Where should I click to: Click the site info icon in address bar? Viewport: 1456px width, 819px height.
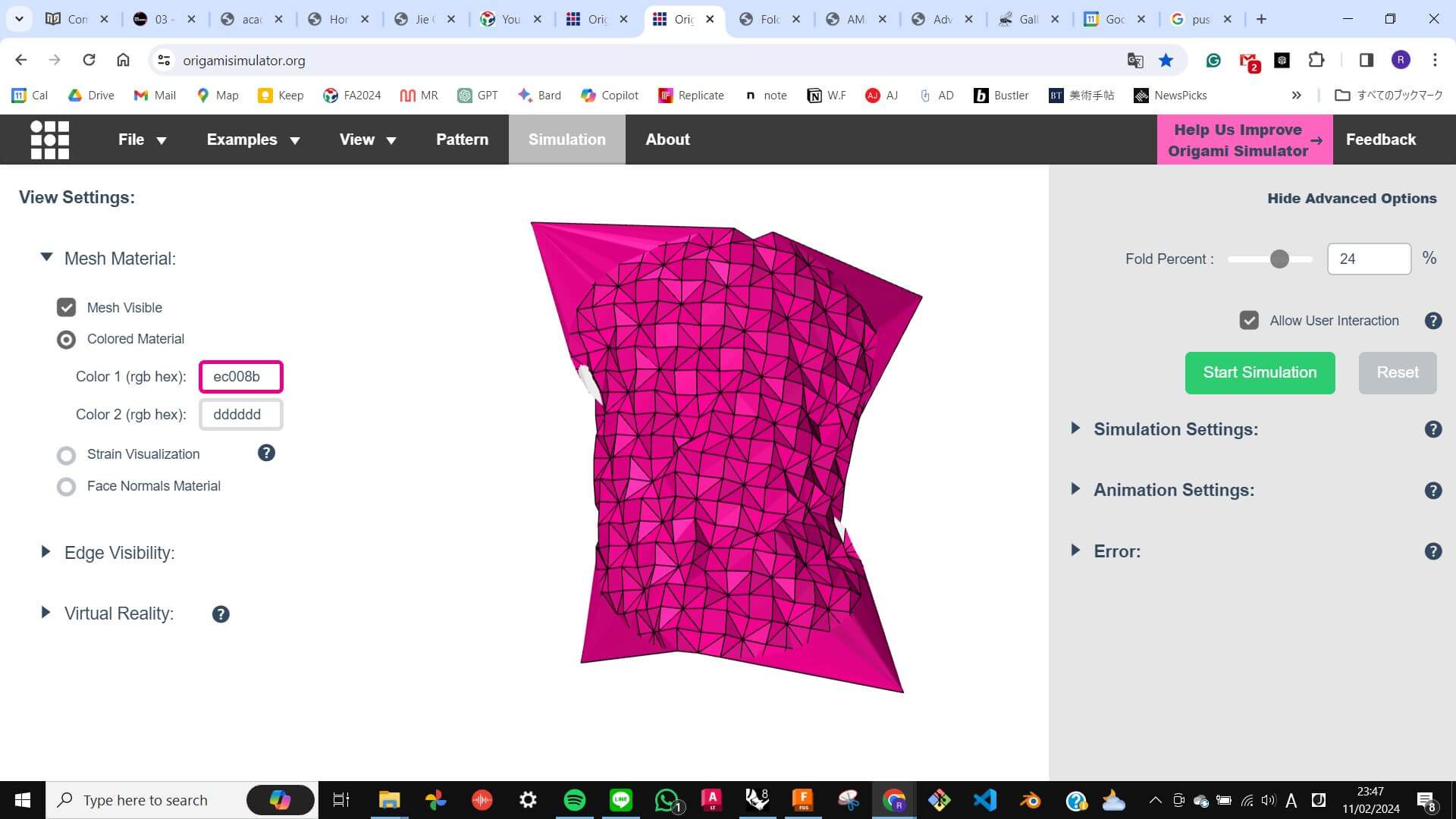[163, 60]
